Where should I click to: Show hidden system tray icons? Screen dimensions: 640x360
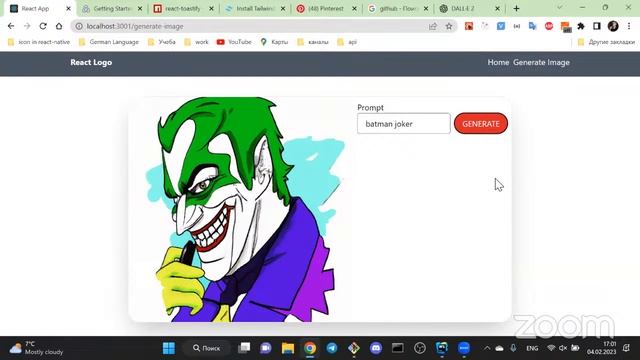487,348
